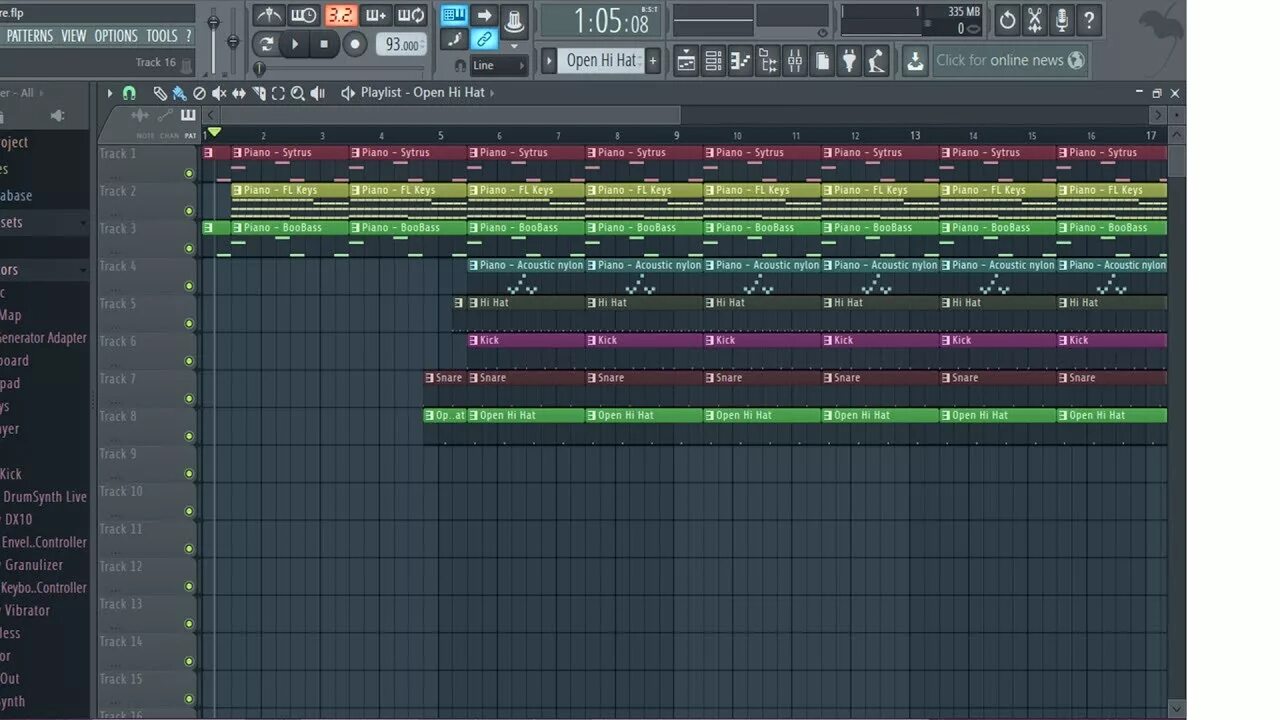
Task: Select the Delete tool in playlist toolbar
Action: pyautogui.click(x=198, y=93)
